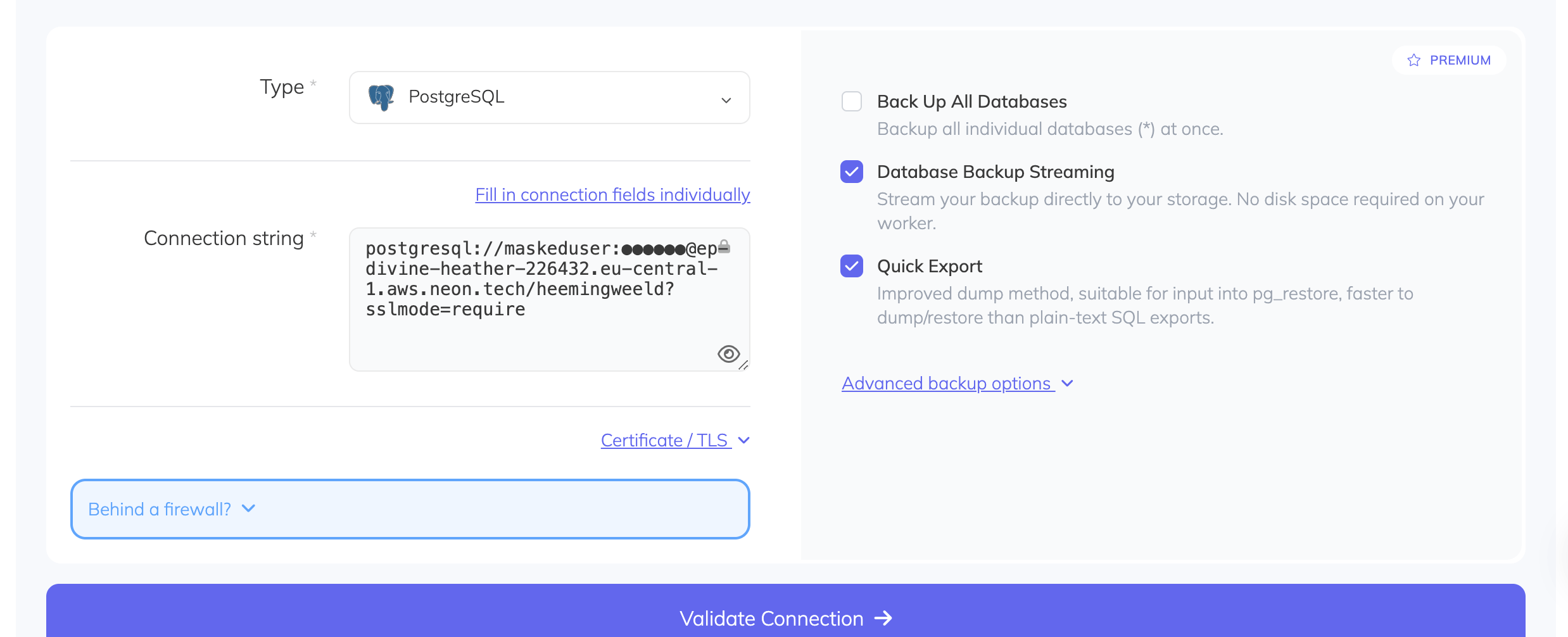This screenshot has width=1568, height=637.
Task: Click the chevron inside the Type selector
Action: click(x=726, y=99)
